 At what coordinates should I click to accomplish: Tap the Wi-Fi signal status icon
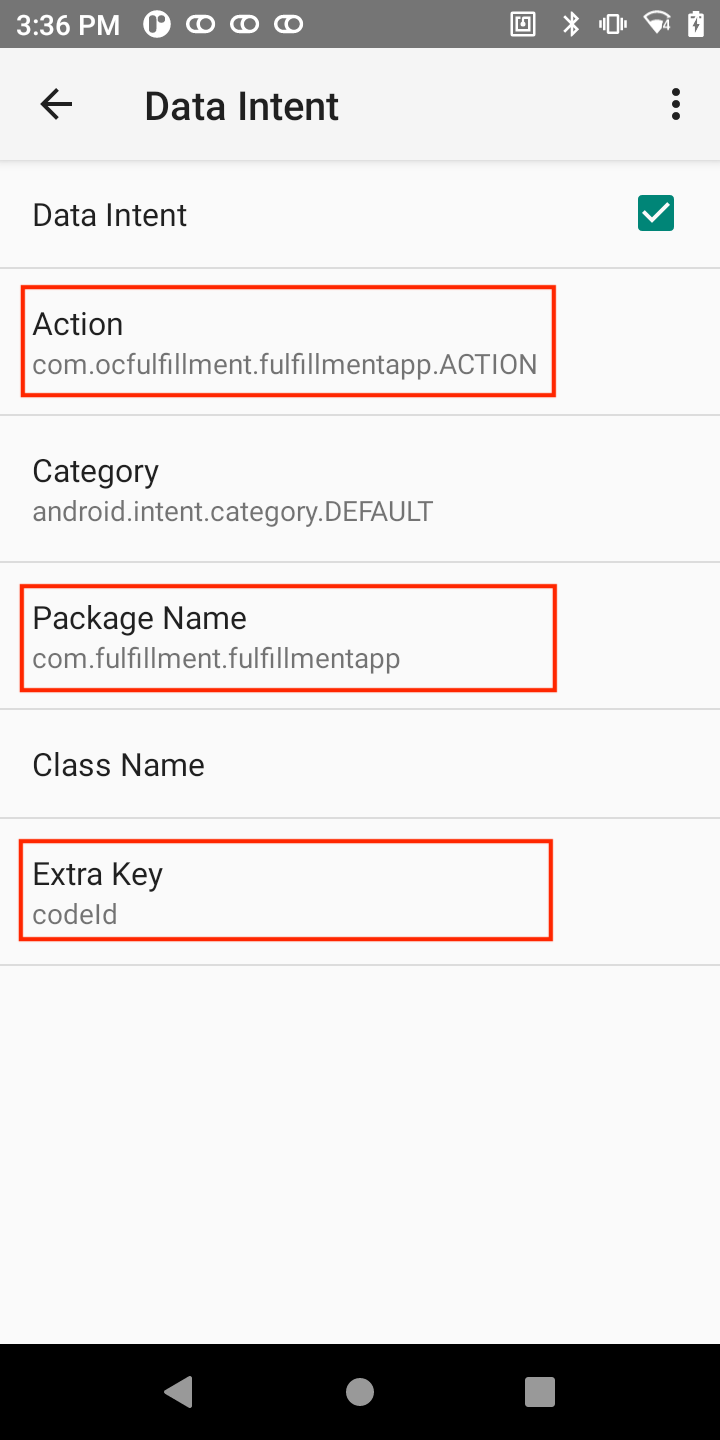click(657, 24)
